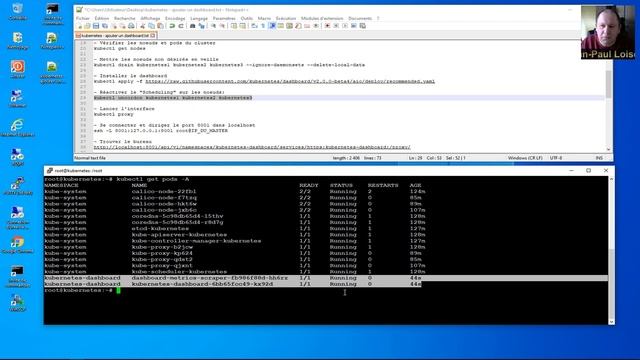Click the 'kubectl proxy' line in Notepad++
This screenshot has height=360, width=640.
click(113, 114)
